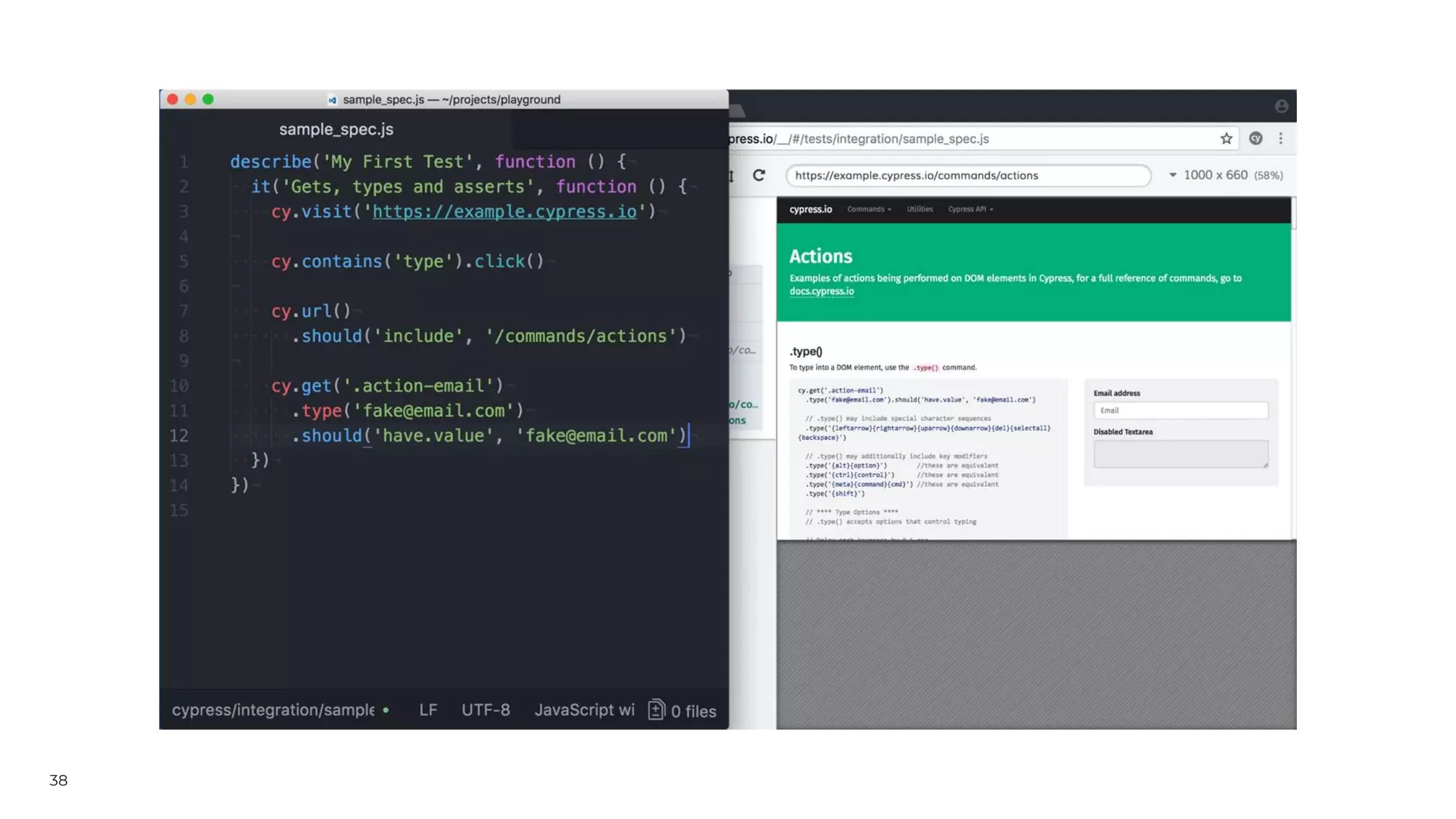Click the files icon in editor status bar
Image resolution: width=1456 pixels, height=819 pixels.
click(655, 710)
